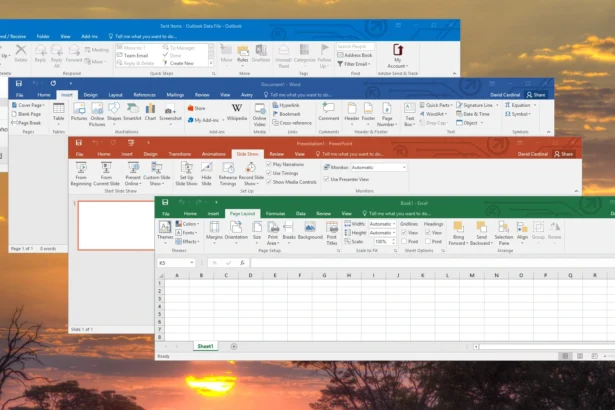Viewport: 615px width, 410px height.
Task: Open the Monitor dropdown in PowerPoint
Action: point(404,167)
